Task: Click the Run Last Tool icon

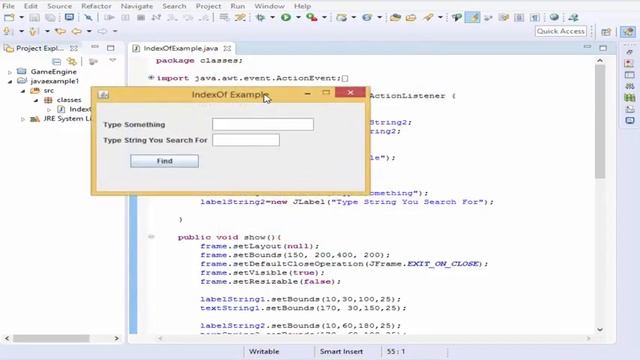Action: [x=312, y=18]
